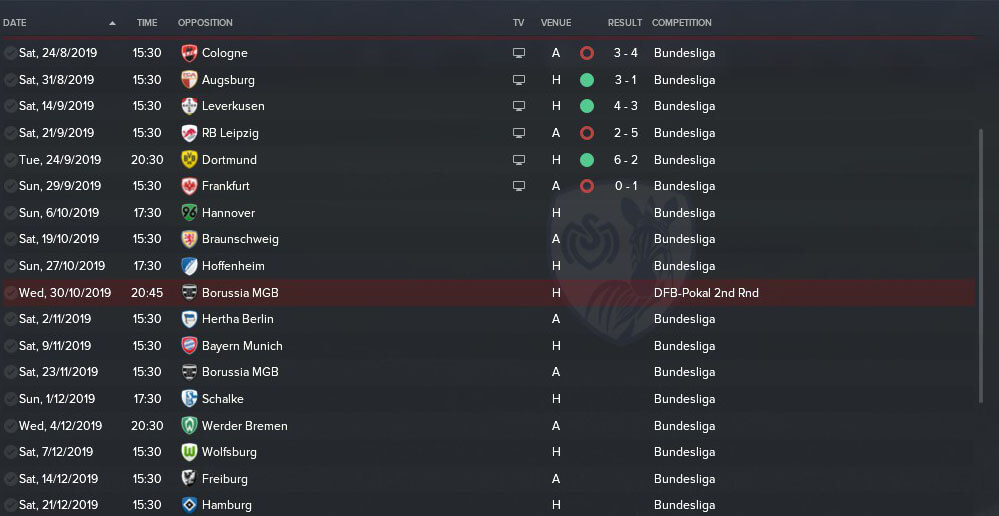Open the 6 - 2 Dortmund match result
The width and height of the screenshot is (999, 516).
(x=626, y=160)
